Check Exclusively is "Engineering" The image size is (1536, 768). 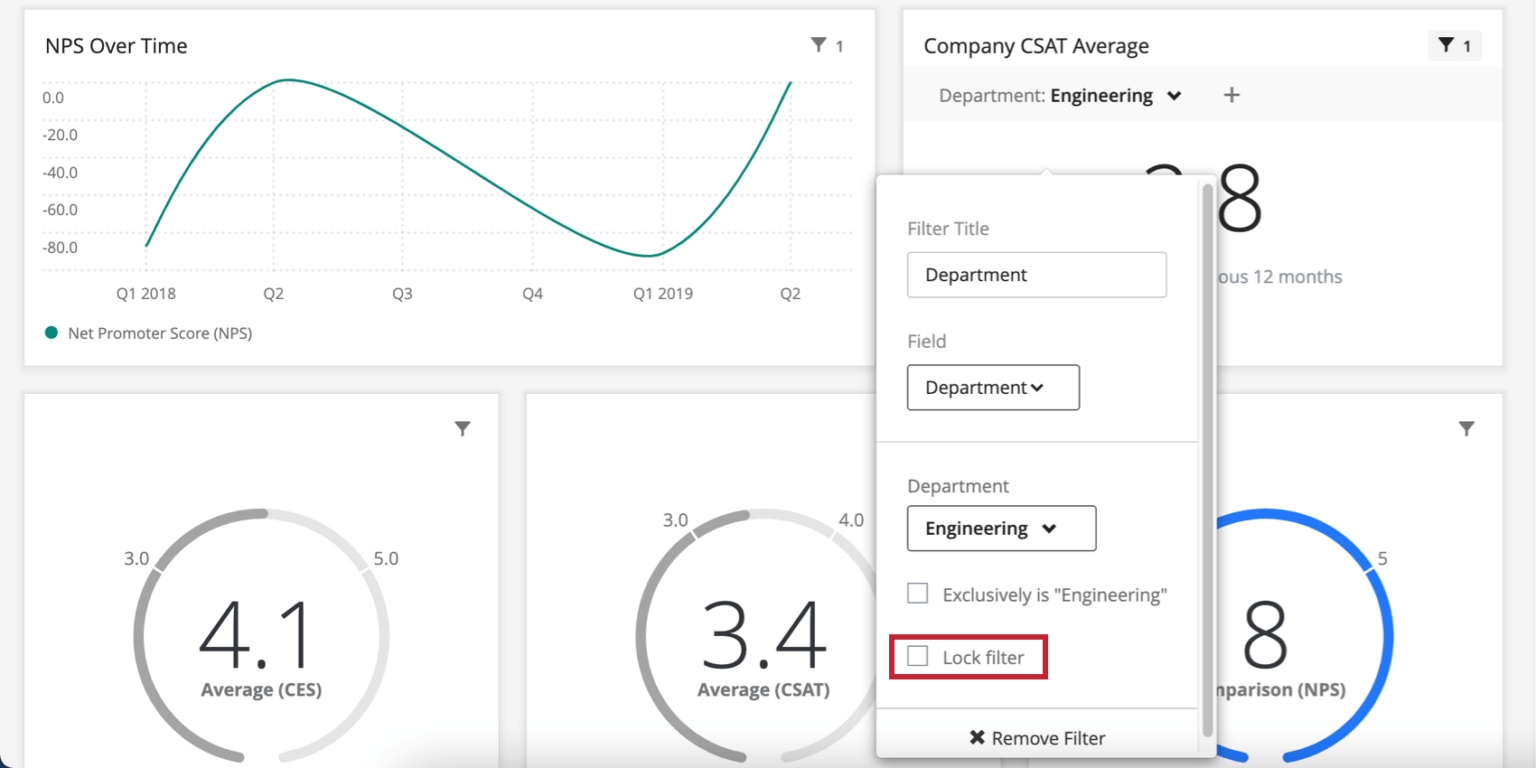click(917, 593)
